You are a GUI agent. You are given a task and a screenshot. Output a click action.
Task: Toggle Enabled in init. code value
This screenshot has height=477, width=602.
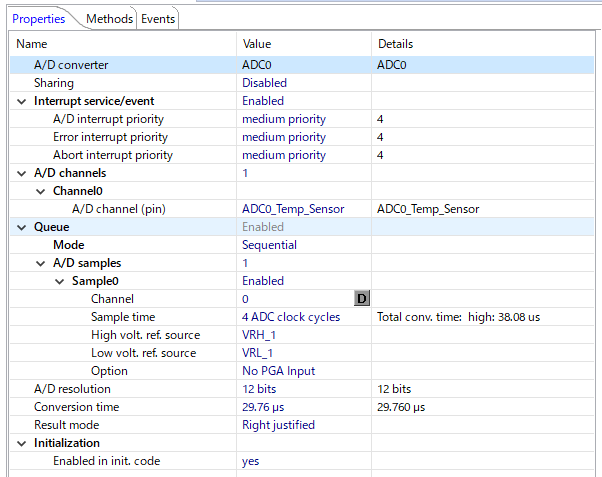point(251,461)
